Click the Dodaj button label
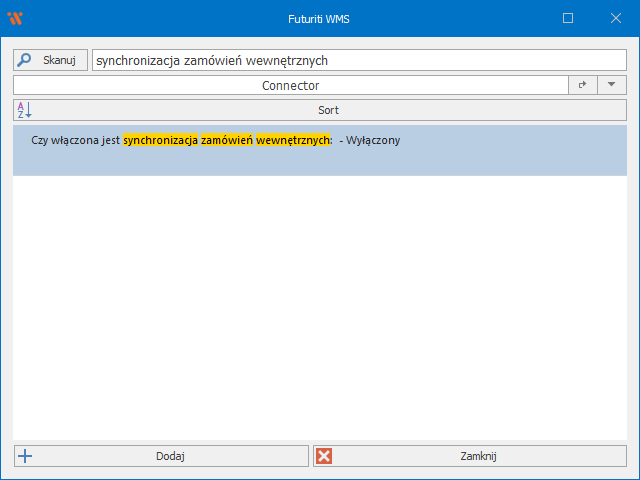 pos(170,456)
